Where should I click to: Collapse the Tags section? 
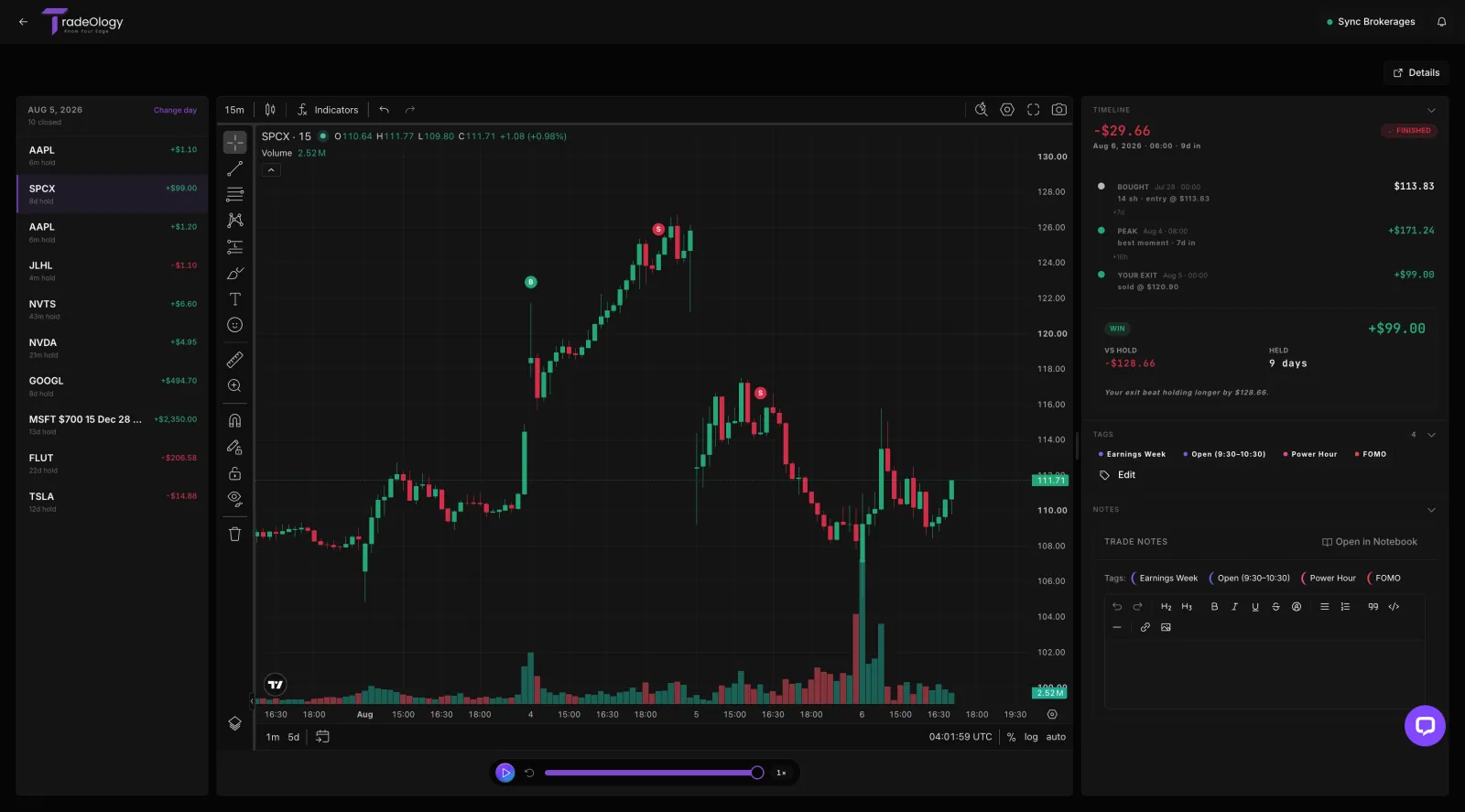[x=1431, y=435]
